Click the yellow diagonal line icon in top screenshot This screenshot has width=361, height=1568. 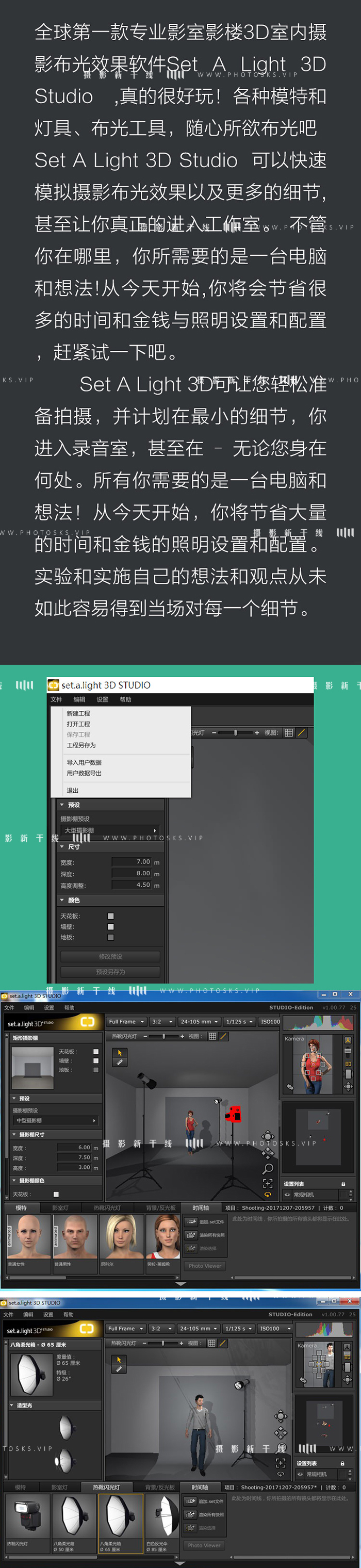point(301,733)
